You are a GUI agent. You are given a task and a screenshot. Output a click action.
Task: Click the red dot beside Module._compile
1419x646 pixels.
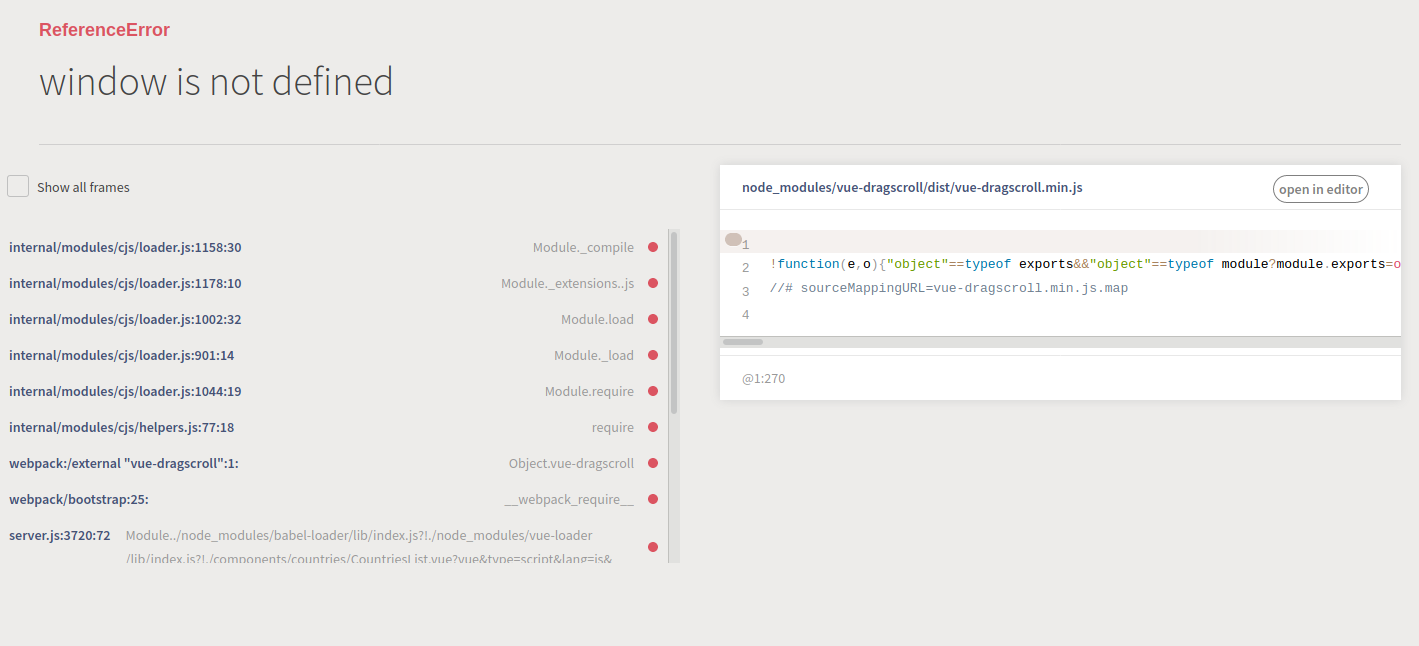[x=653, y=247]
